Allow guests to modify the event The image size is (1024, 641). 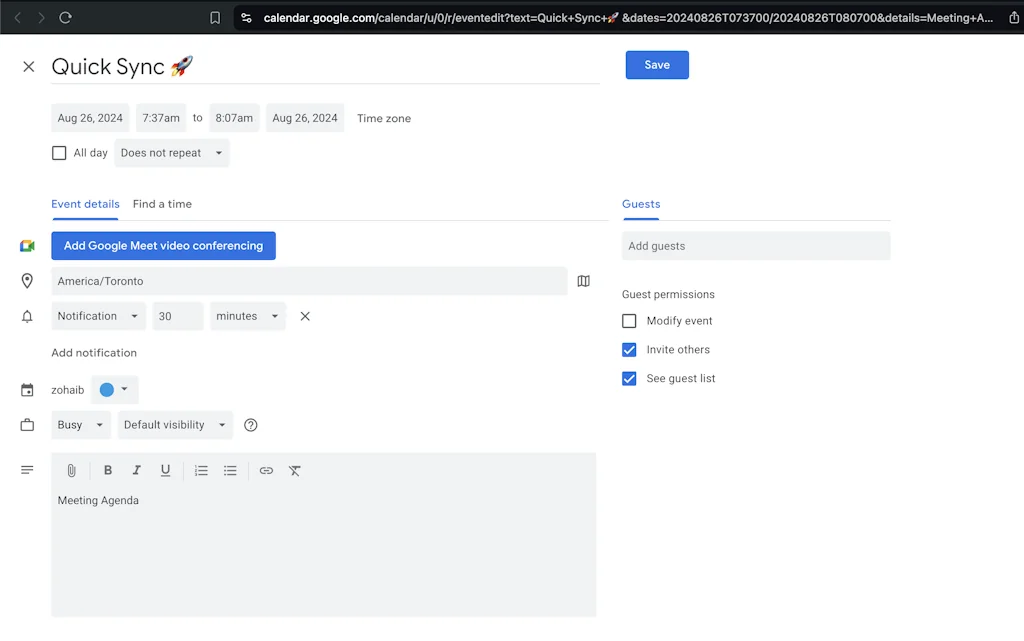pos(629,321)
